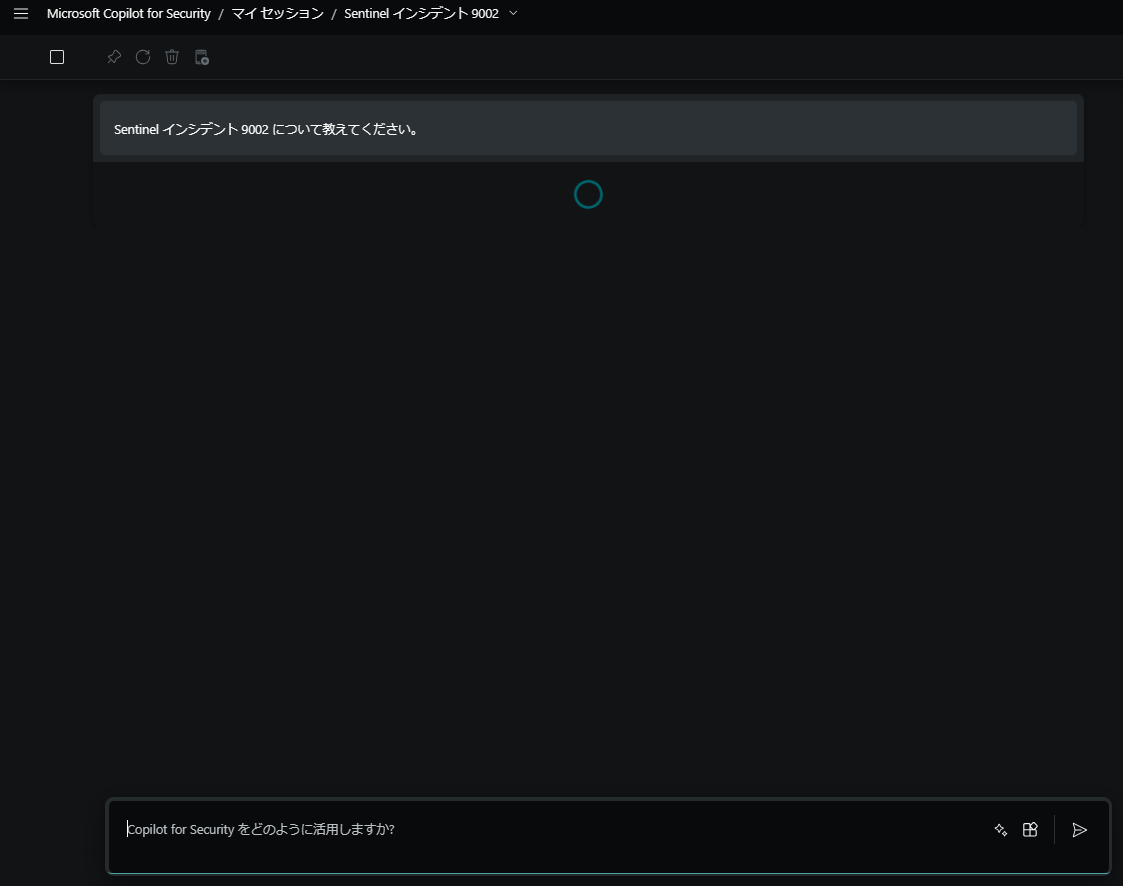Image resolution: width=1123 pixels, height=886 pixels.
Task: Send the prompt with the arrow button
Action: pyautogui.click(x=1079, y=829)
